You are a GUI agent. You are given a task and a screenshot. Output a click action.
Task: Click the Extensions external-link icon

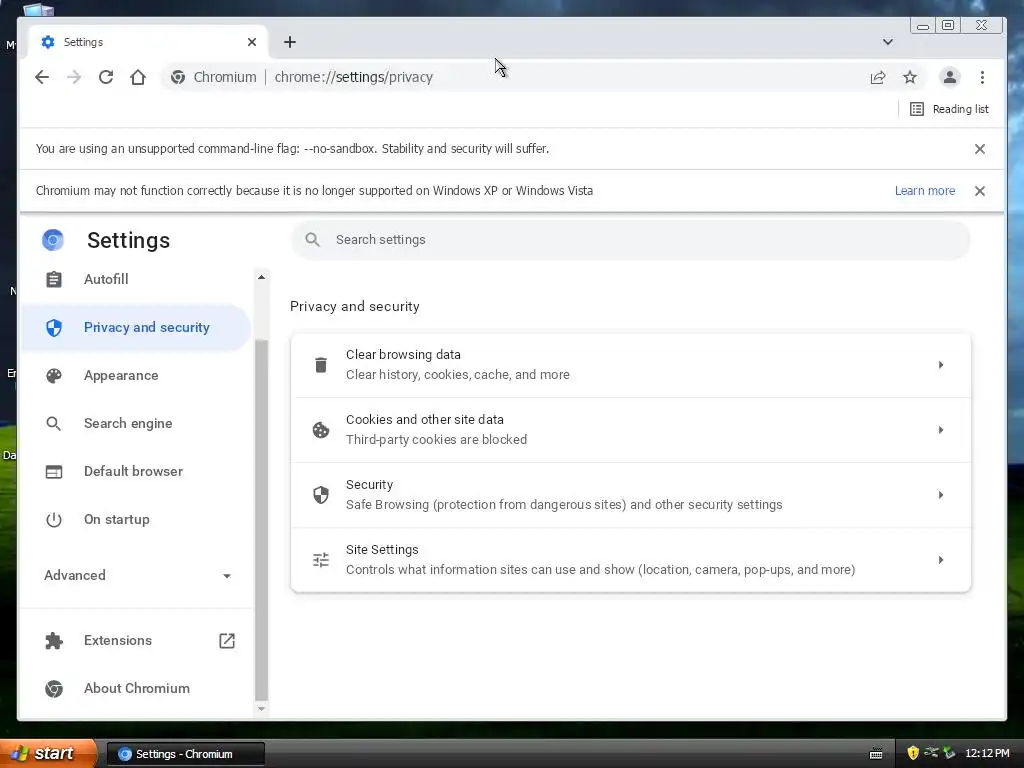point(227,641)
